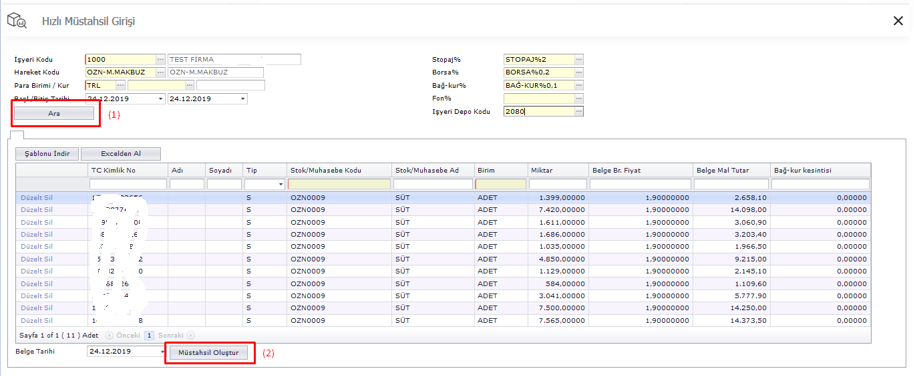Close the Hızlı Müstahsil Girişi window

point(898,21)
